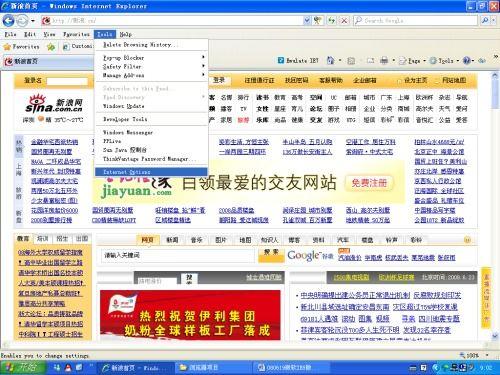Choose ThinkVantage Password Manager entry

click(x=151, y=159)
